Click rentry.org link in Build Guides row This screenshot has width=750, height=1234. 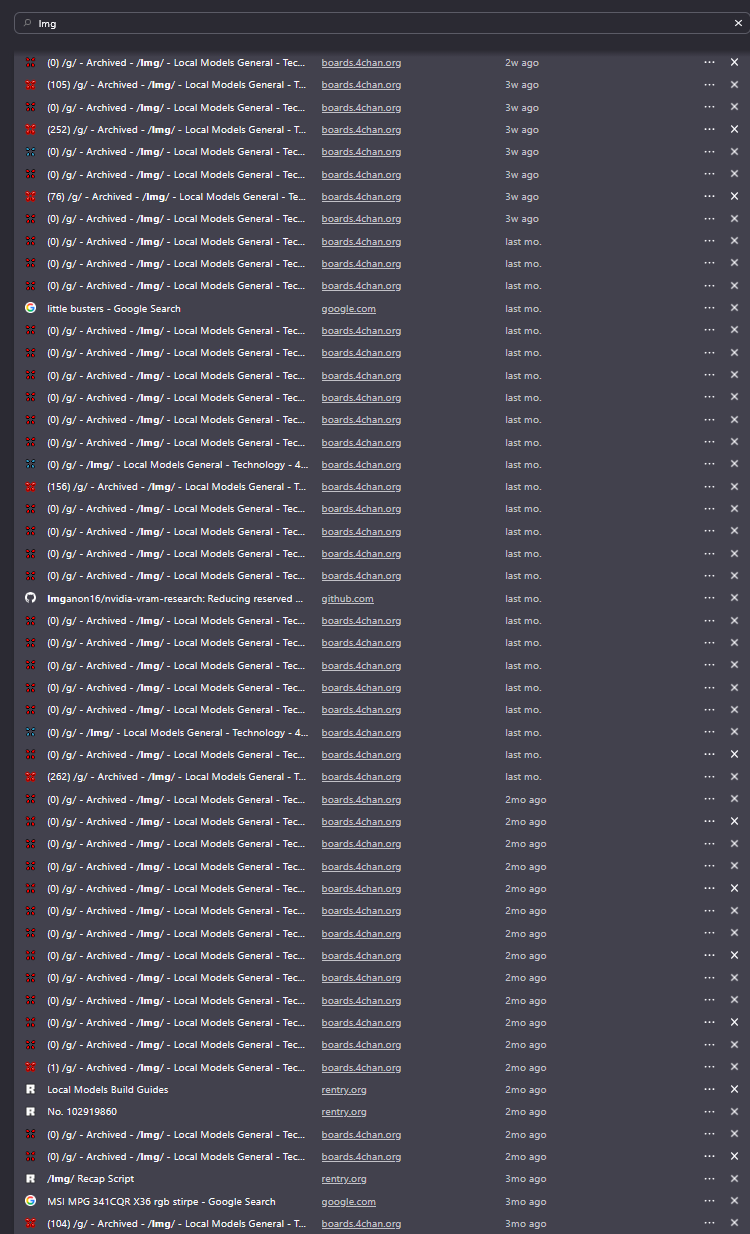pos(344,1090)
